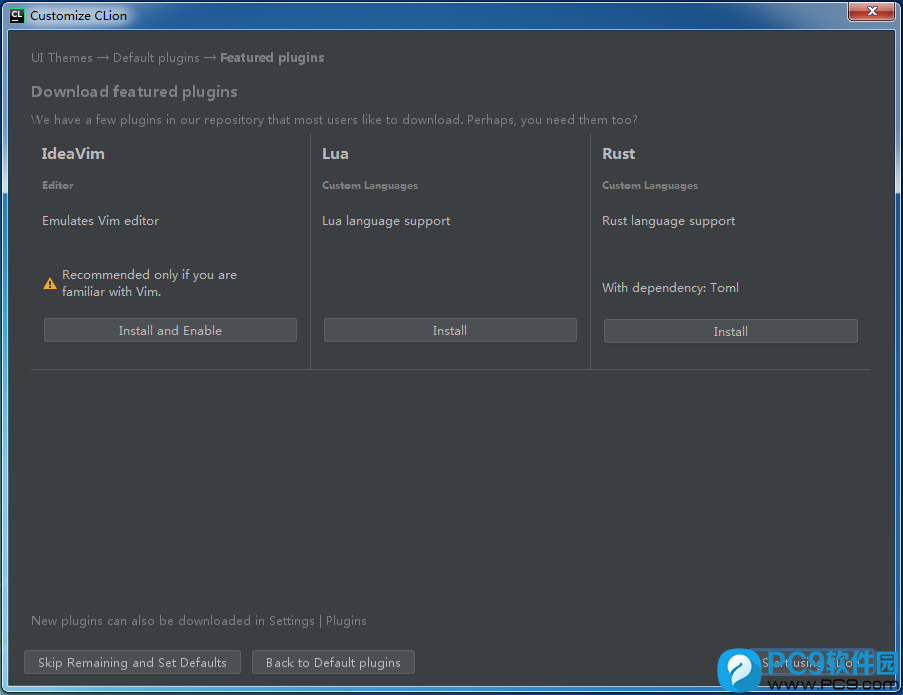The width and height of the screenshot is (903, 695).
Task: Click the 'New plugins can also be downloaded' note
Action: coord(199,621)
